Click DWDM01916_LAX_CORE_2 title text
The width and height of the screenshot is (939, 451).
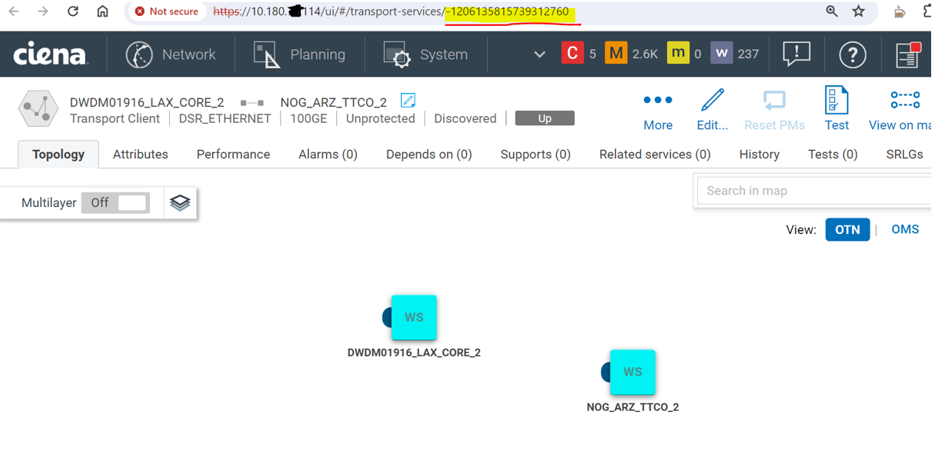coord(147,102)
